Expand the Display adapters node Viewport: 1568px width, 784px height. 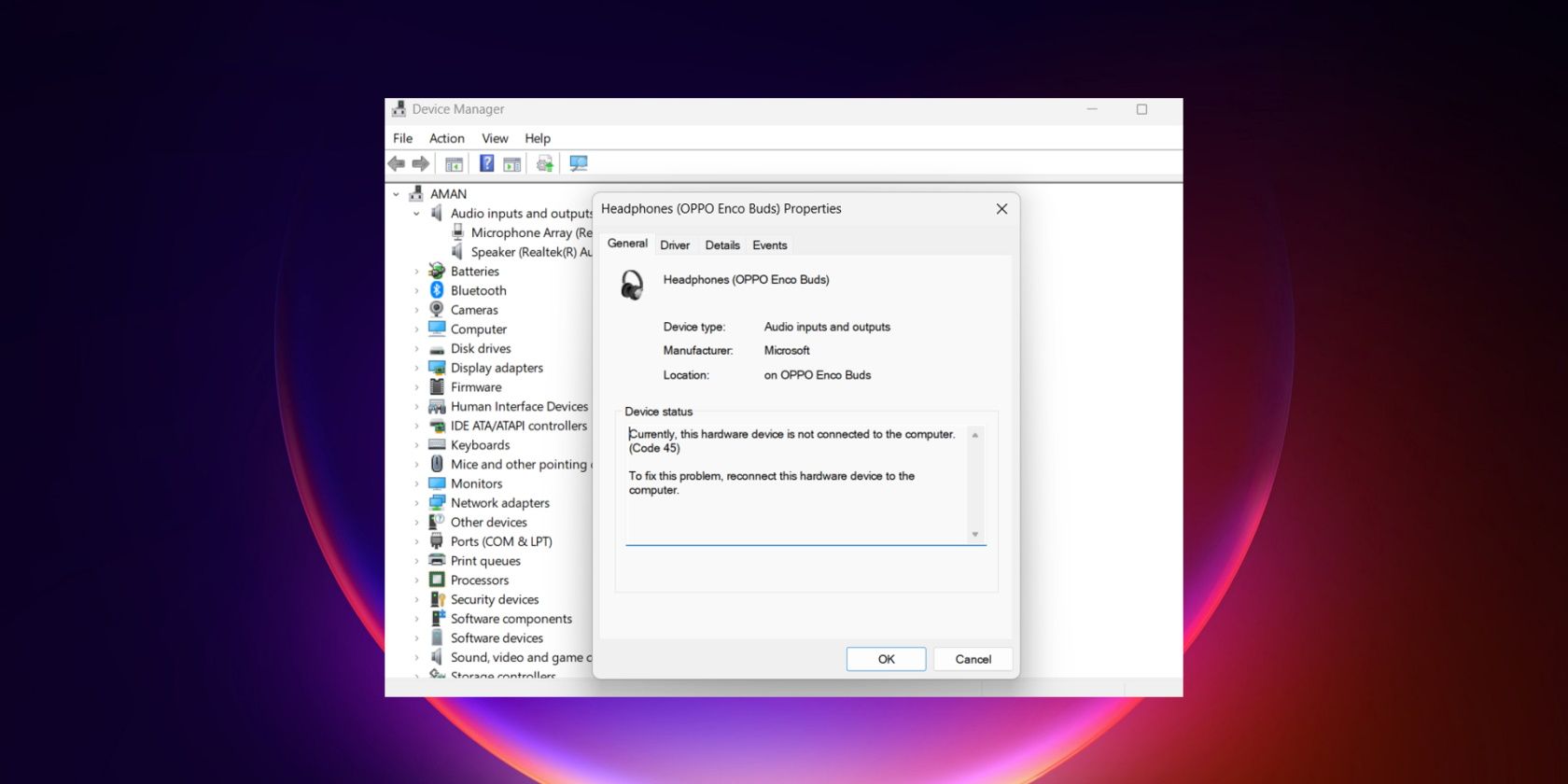click(x=417, y=368)
